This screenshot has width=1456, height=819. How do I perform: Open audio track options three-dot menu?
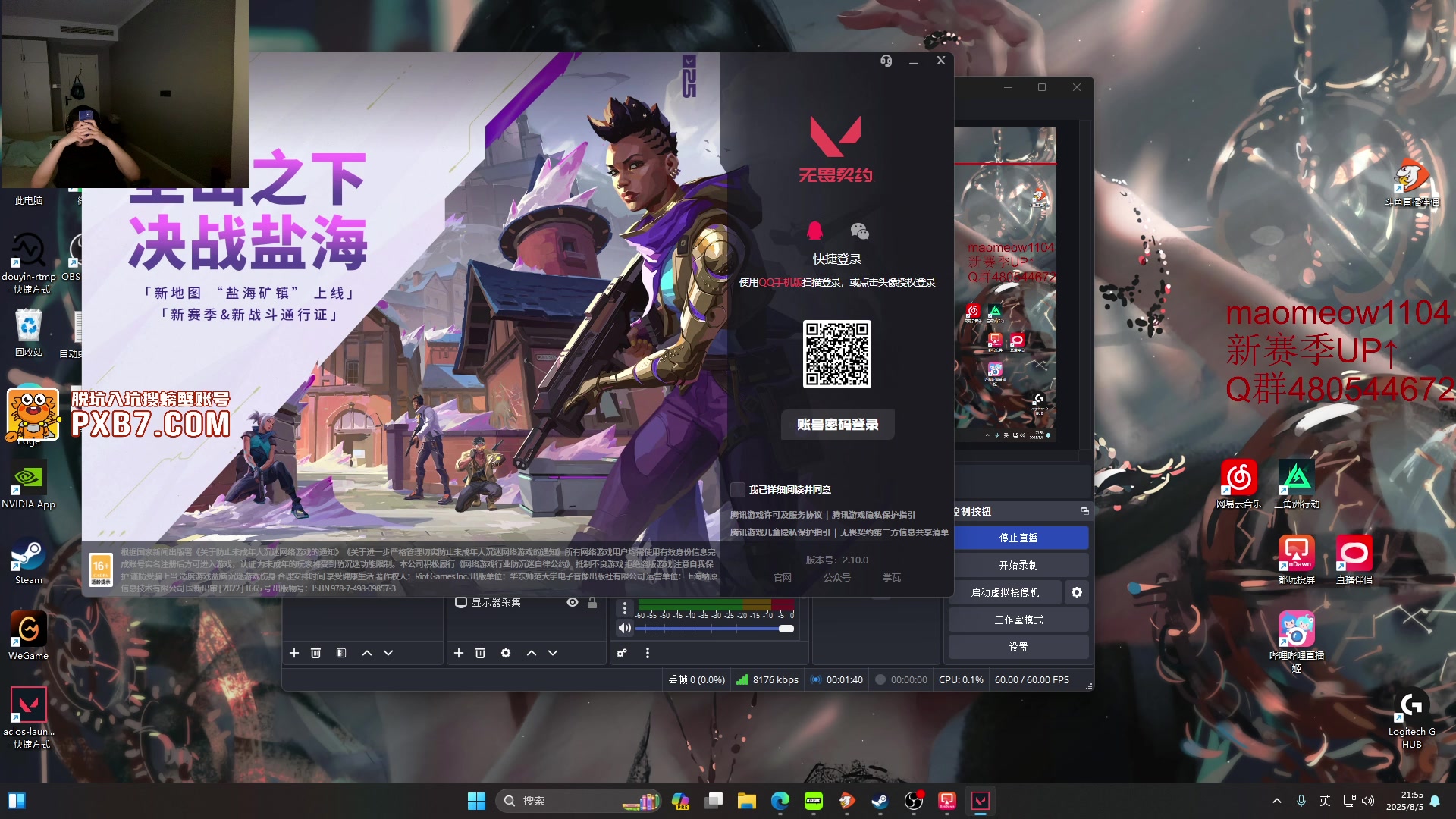point(625,608)
